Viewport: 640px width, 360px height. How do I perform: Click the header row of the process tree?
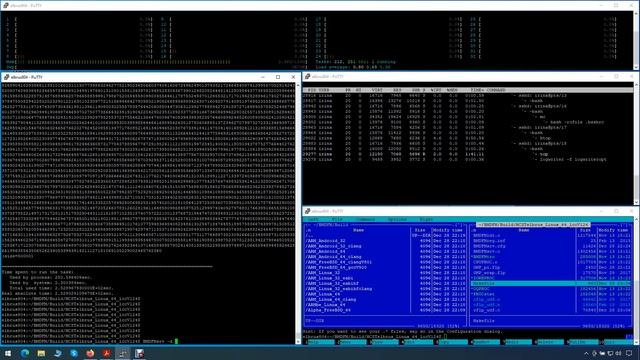[468, 90]
